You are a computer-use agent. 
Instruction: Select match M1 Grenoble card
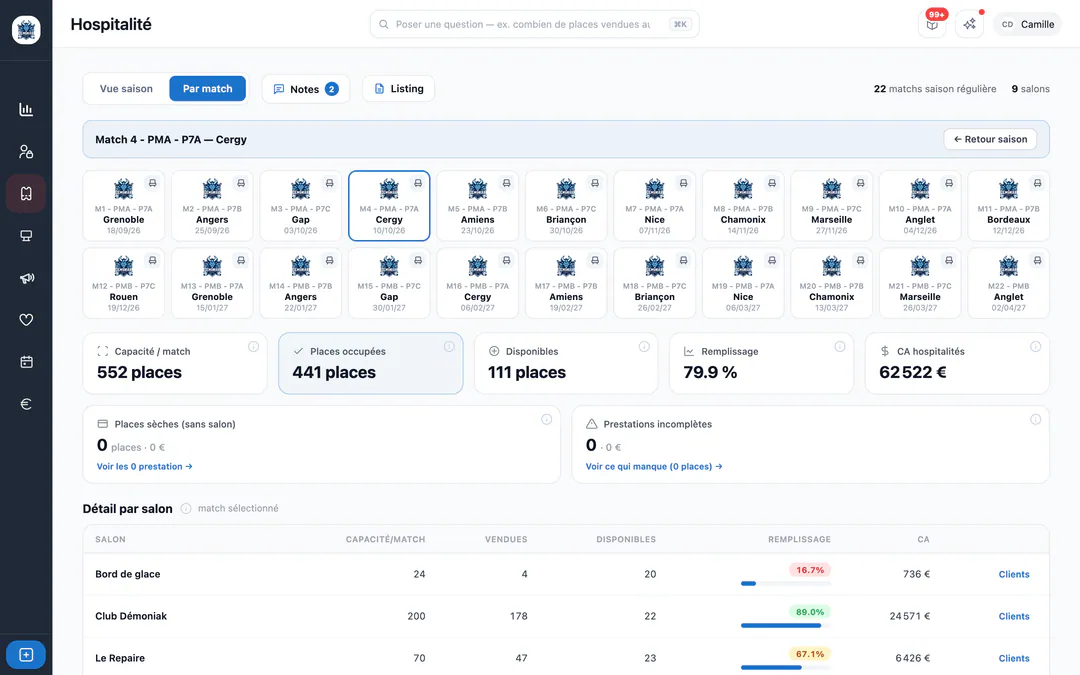click(124, 206)
